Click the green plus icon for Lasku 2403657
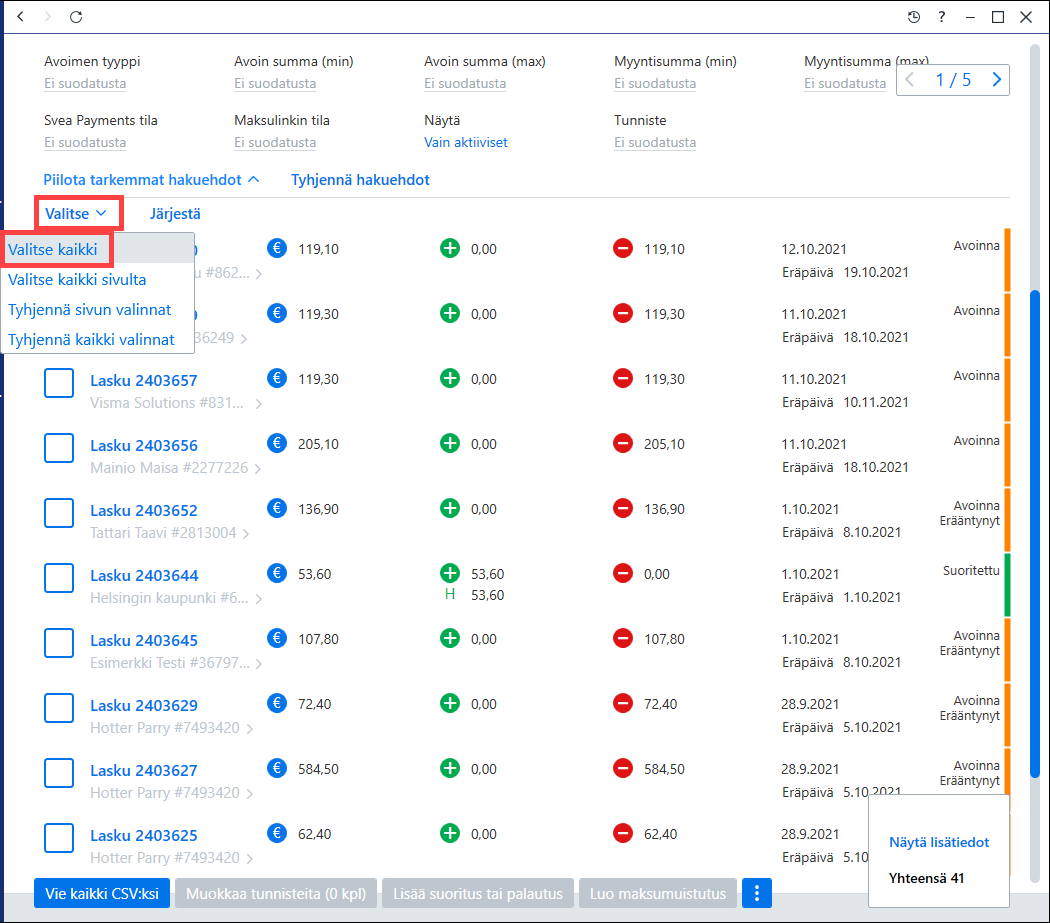The image size is (1050, 923). 450,378
